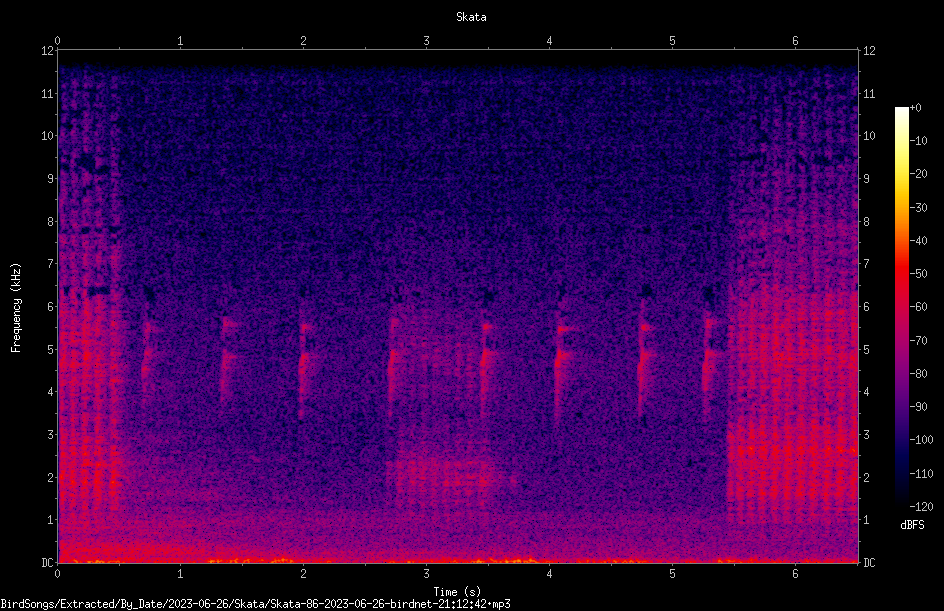
Task: Click the "5" tick on the right frequency axis
Action: click(866, 349)
